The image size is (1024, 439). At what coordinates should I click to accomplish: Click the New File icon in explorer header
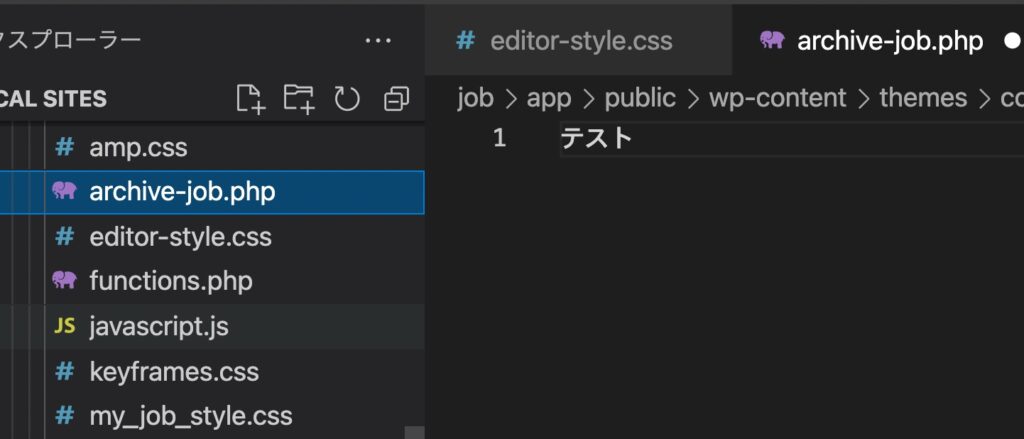250,98
